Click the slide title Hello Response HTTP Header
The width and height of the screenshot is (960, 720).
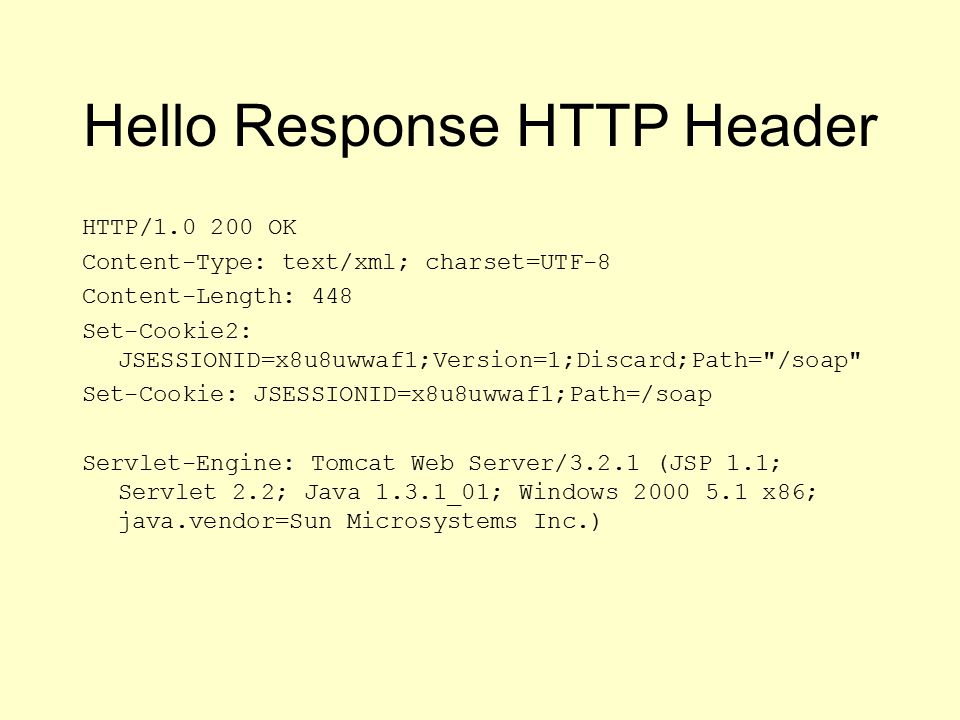tap(481, 127)
